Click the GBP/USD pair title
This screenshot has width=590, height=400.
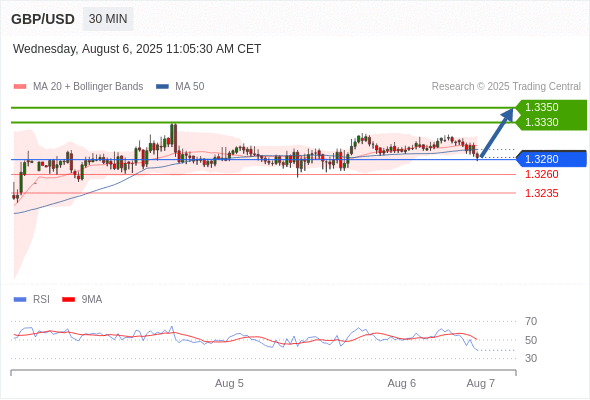tap(43, 19)
